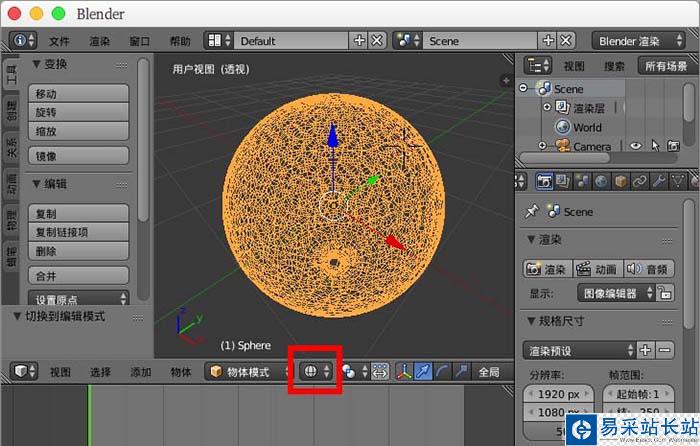
Task: Collapse the 变换 panel
Action: [x=36, y=64]
